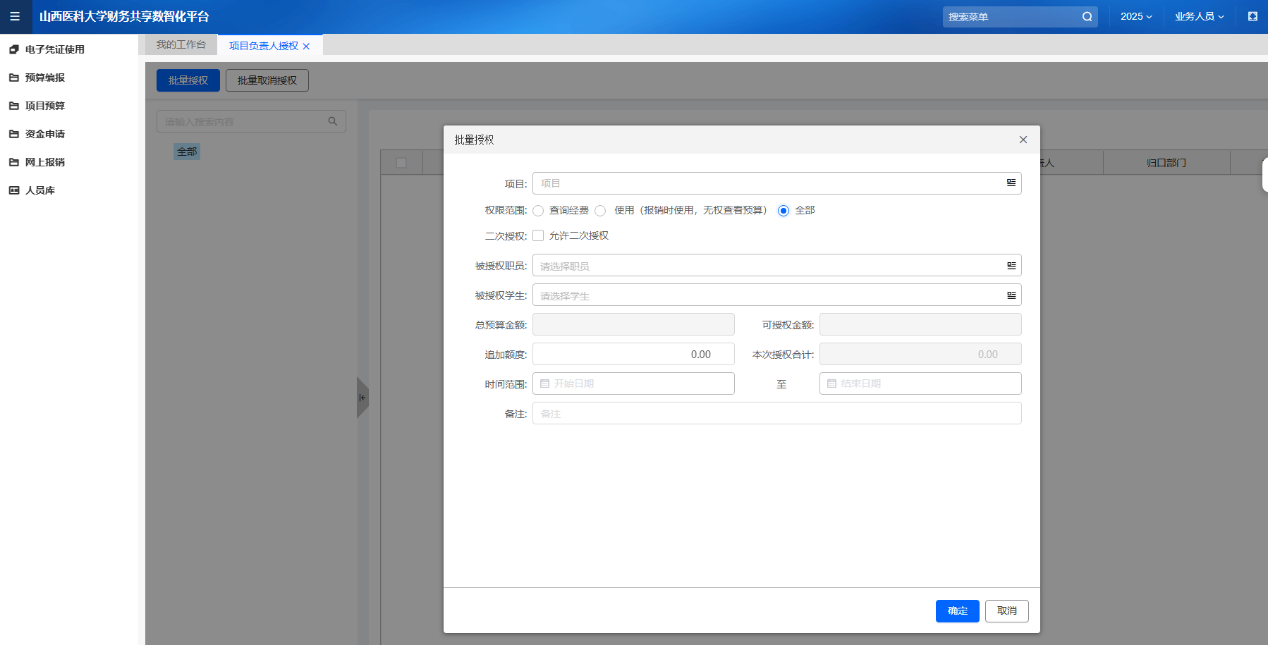Open project picker icon in 项目 field
Screen dimensions: 1268x645
click(x=1011, y=183)
